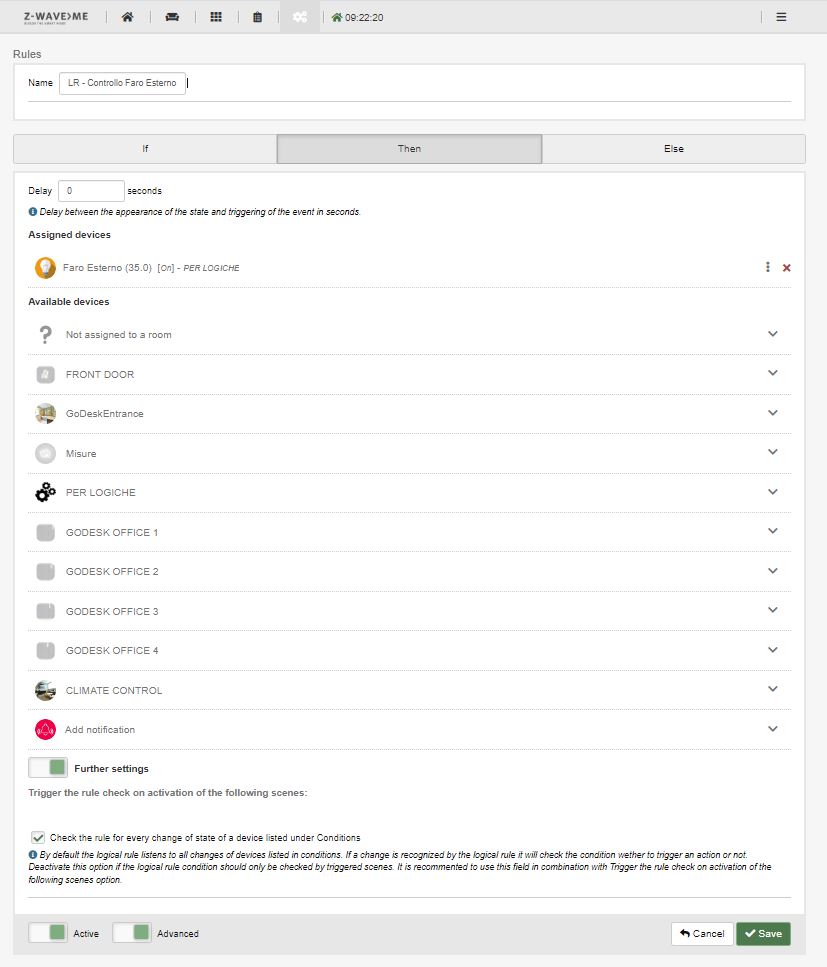Image resolution: width=827 pixels, height=967 pixels.
Task: Click the Faro Esterno bulb icon
Action: [x=45, y=268]
